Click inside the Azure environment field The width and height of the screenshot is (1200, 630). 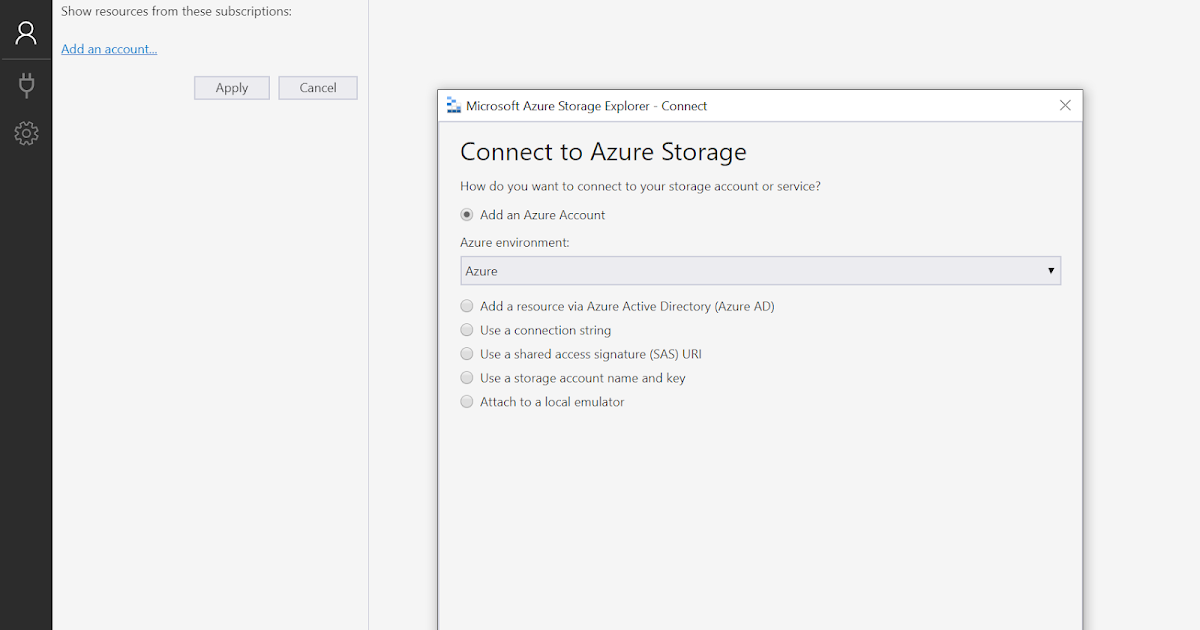click(700, 270)
